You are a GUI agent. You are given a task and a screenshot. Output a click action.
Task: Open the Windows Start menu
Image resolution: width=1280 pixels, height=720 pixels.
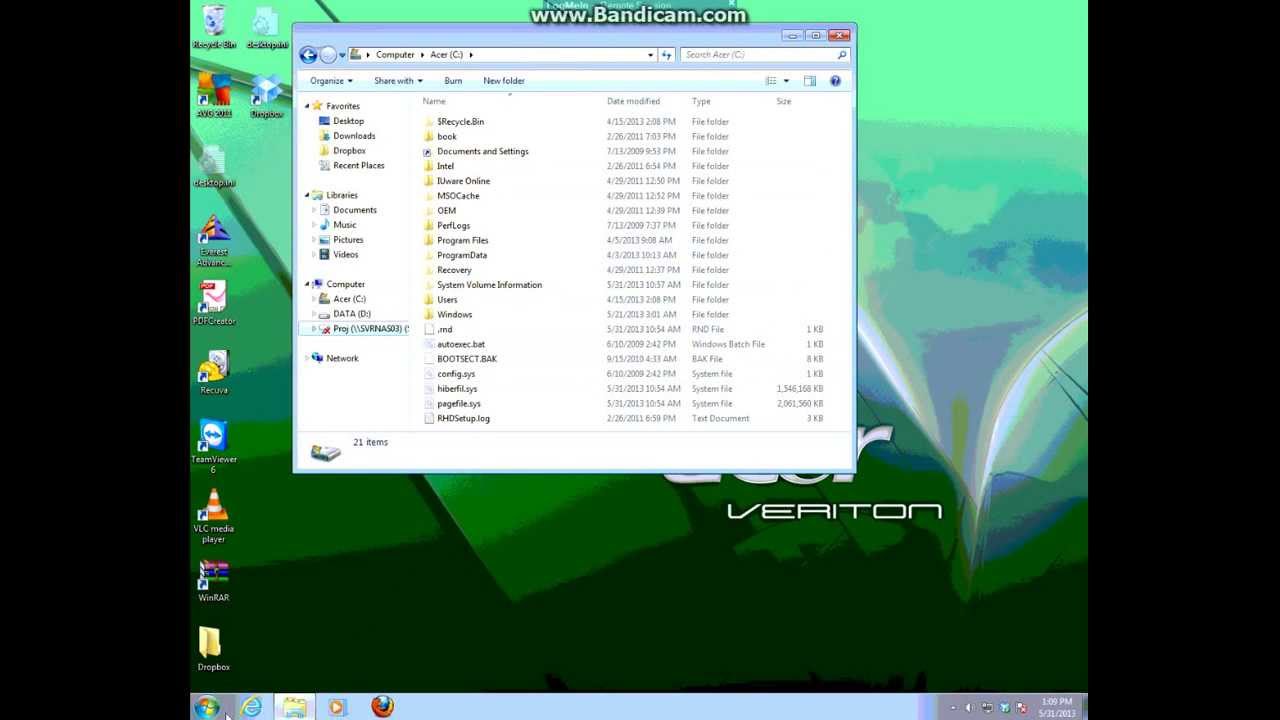207,707
